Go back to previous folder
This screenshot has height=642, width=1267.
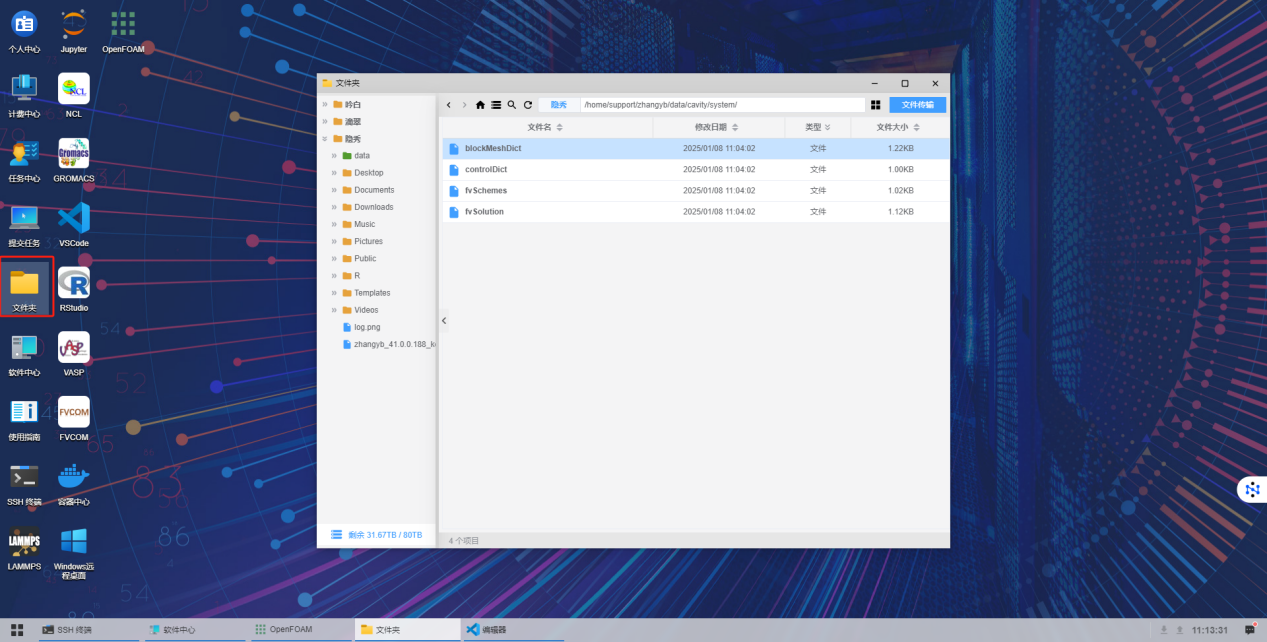tap(449, 105)
